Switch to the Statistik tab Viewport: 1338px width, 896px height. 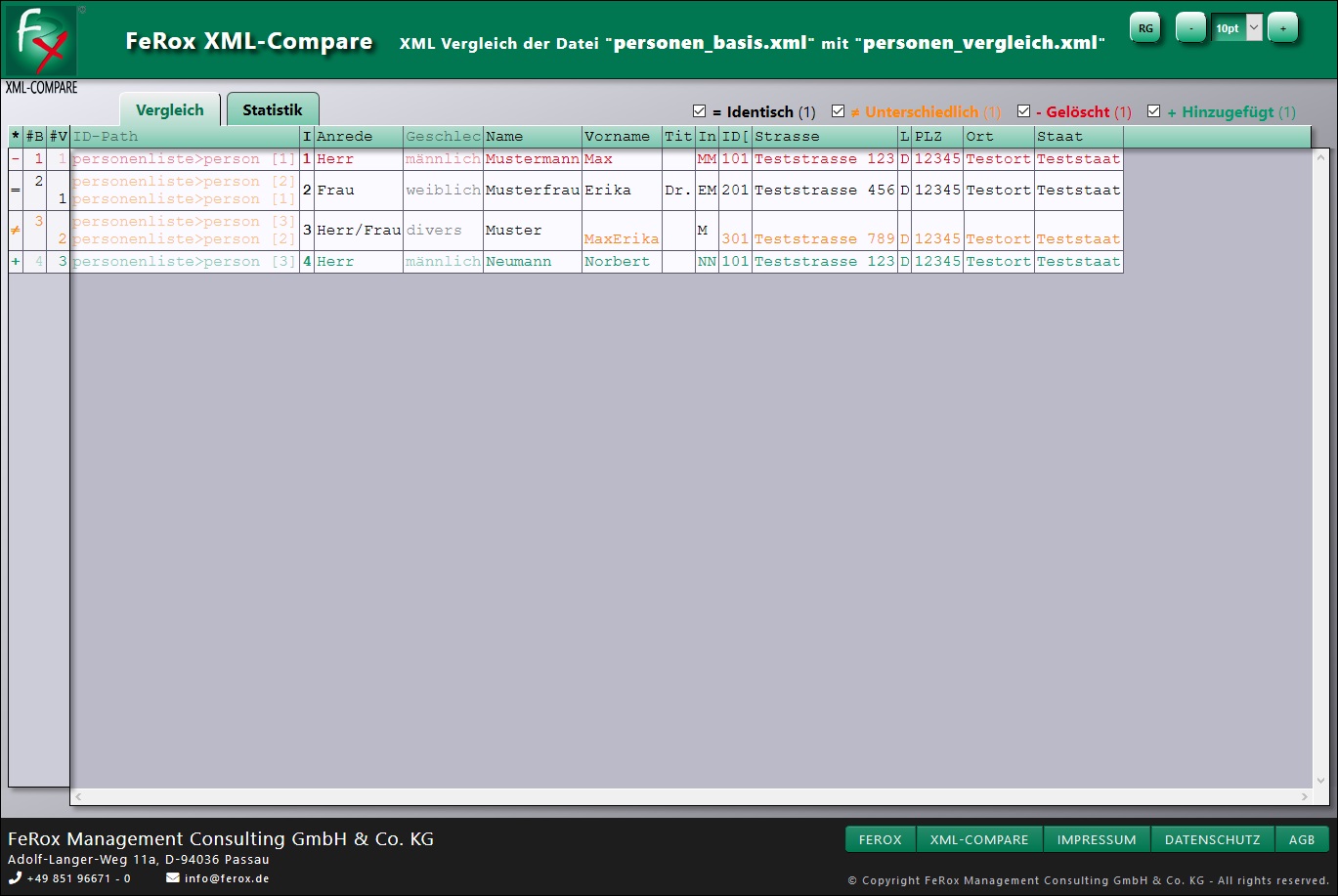point(273,109)
